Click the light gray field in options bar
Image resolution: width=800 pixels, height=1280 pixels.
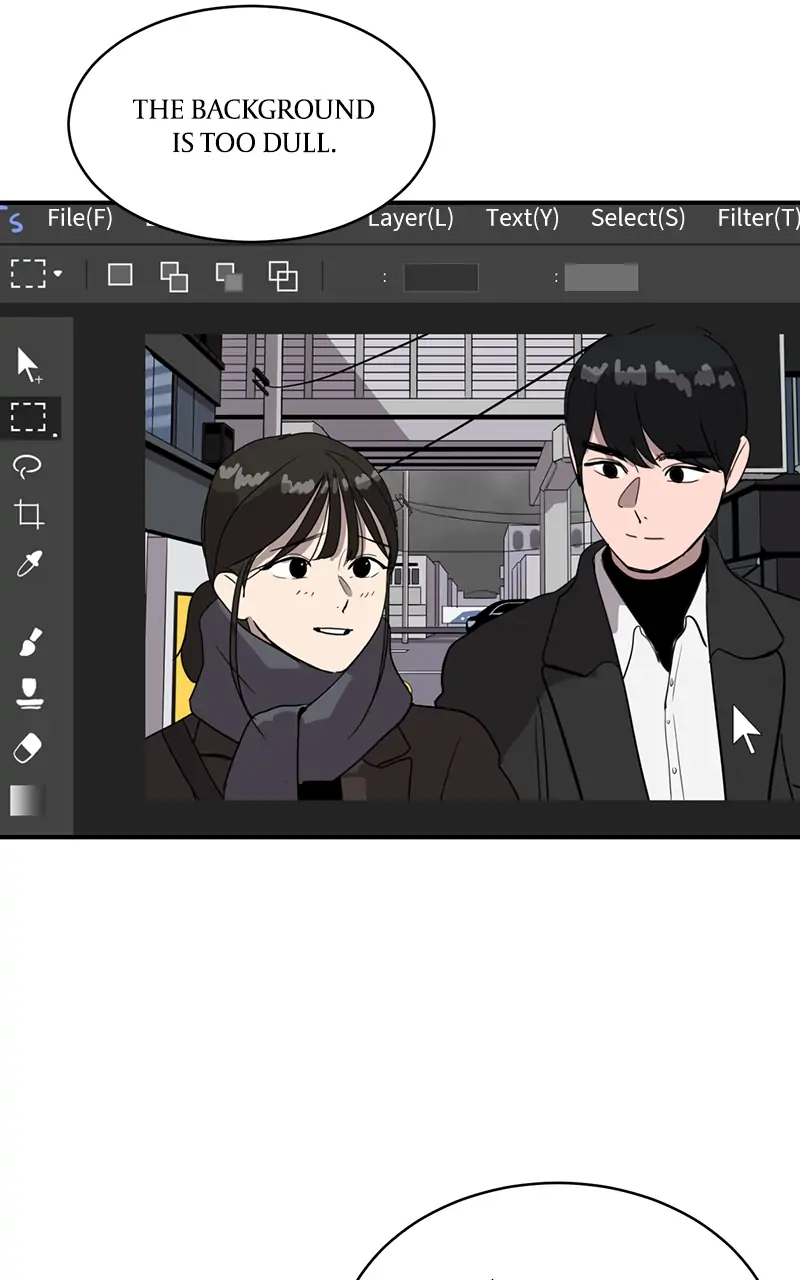601,277
